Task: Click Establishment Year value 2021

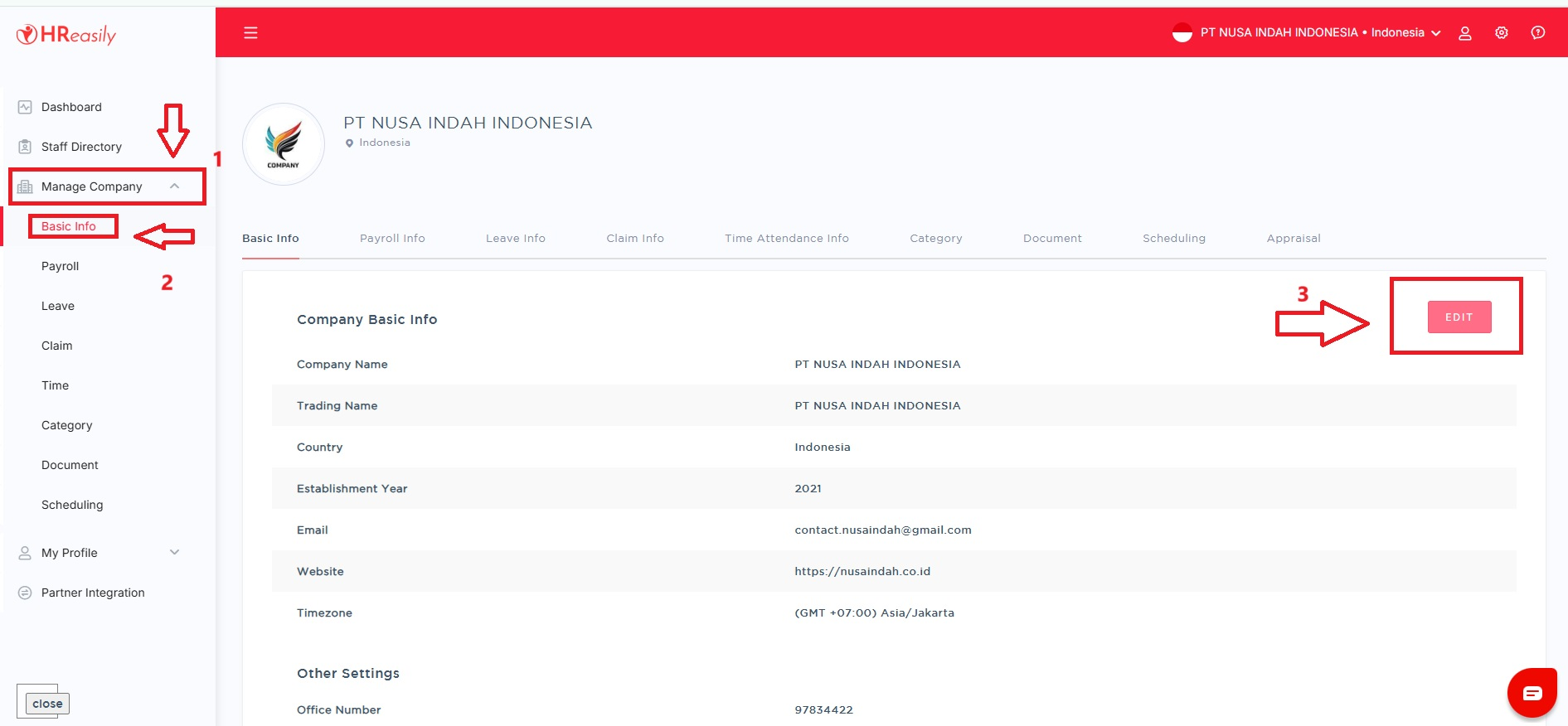Action: click(x=808, y=489)
